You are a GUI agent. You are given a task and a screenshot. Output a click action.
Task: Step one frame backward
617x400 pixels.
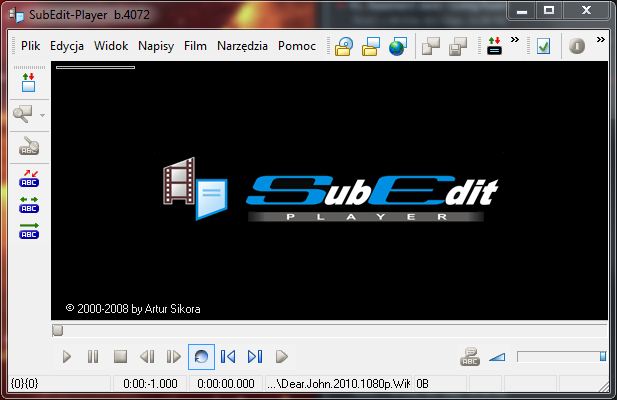point(147,357)
